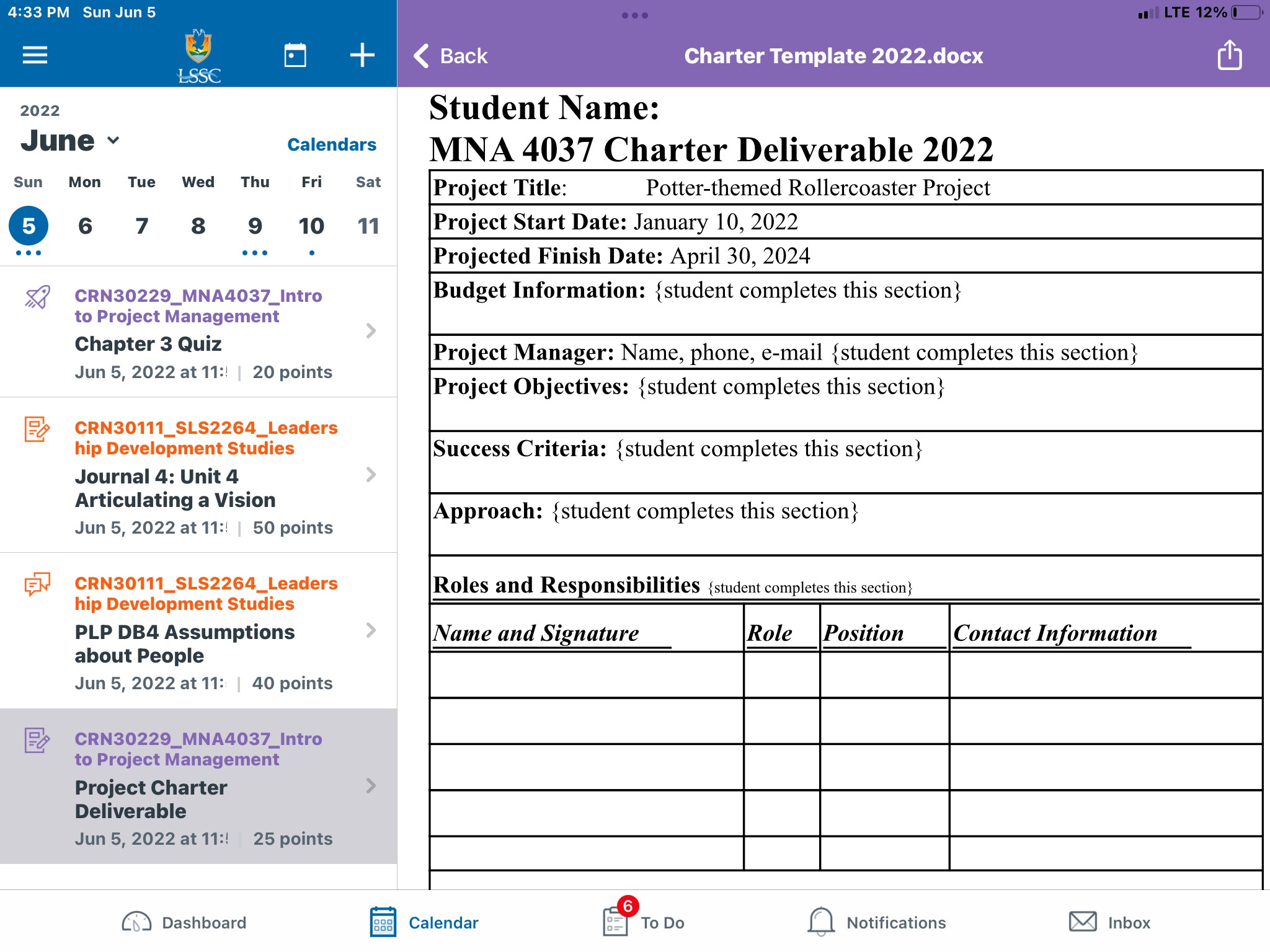Tap the plus icon to add event
The width and height of the screenshot is (1270, 952).
tap(362, 55)
